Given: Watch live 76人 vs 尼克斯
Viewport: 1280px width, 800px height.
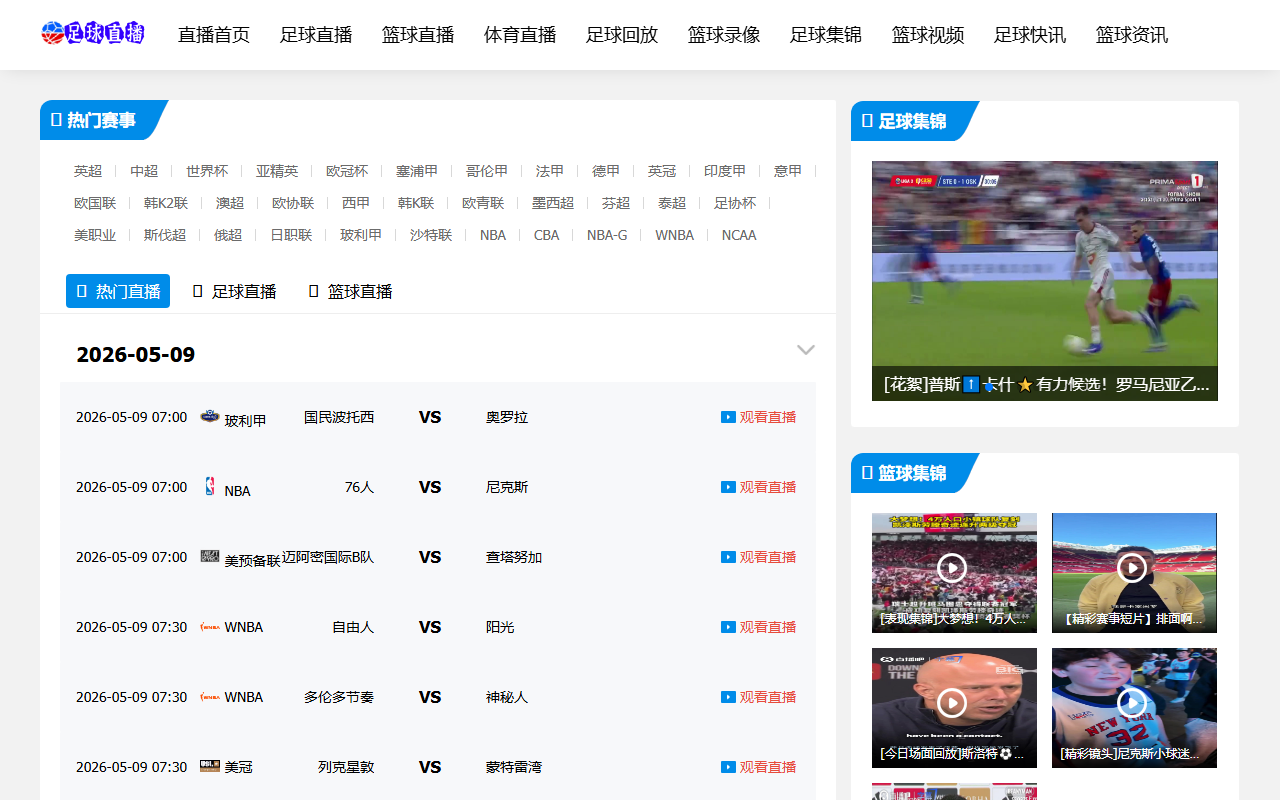Looking at the screenshot, I should click(768, 487).
